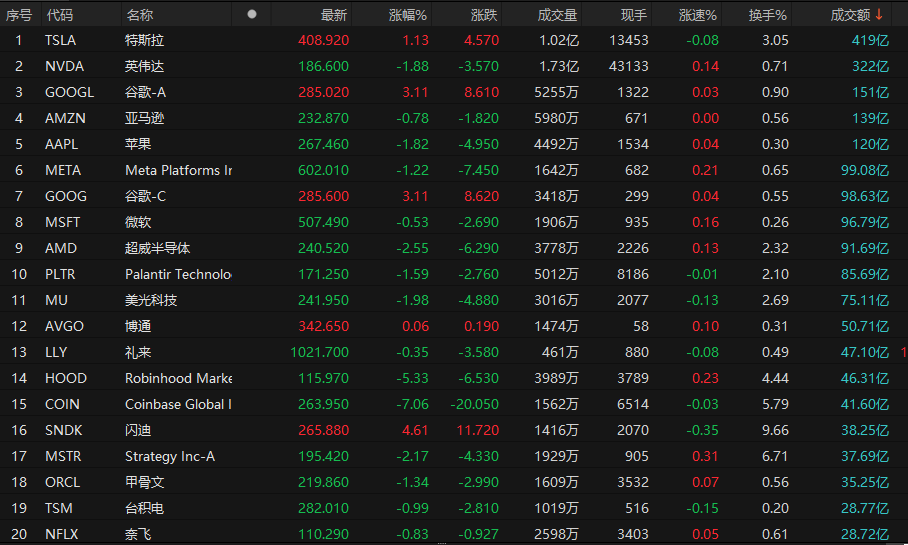Click the -7.06 change percent for COIN
The height and width of the screenshot is (545, 908).
(x=412, y=404)
